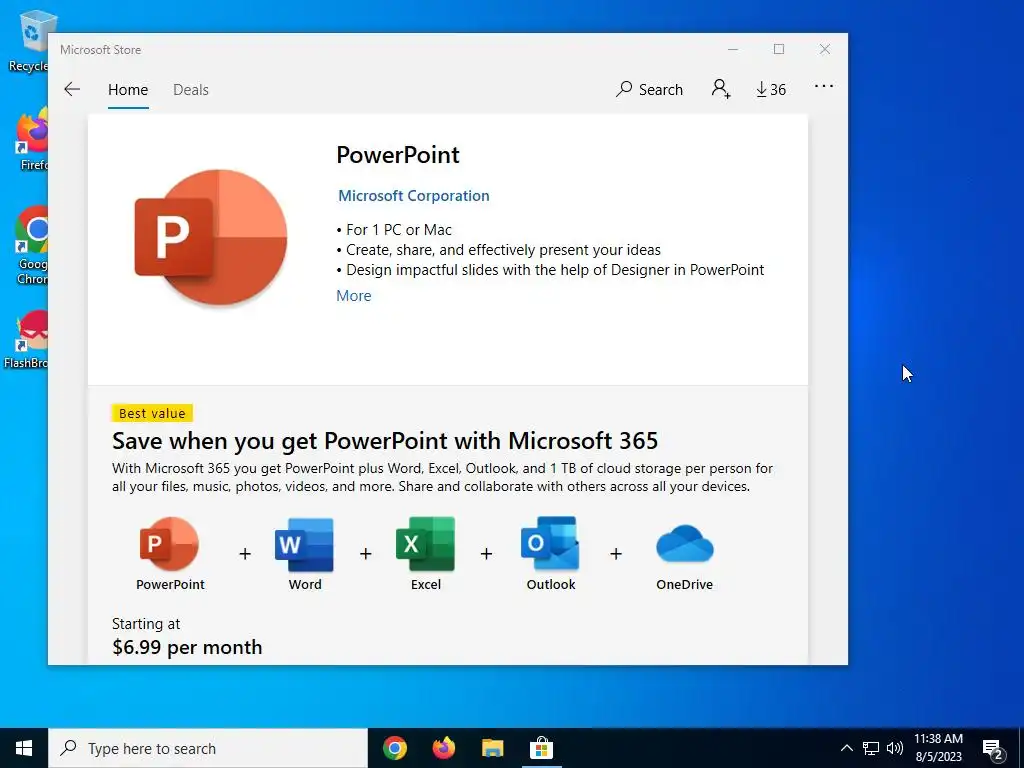Click the large PowerPoint app logo
Image resolution: width=1024 pixels, height=768 pixels.
(x=211, y=237)
